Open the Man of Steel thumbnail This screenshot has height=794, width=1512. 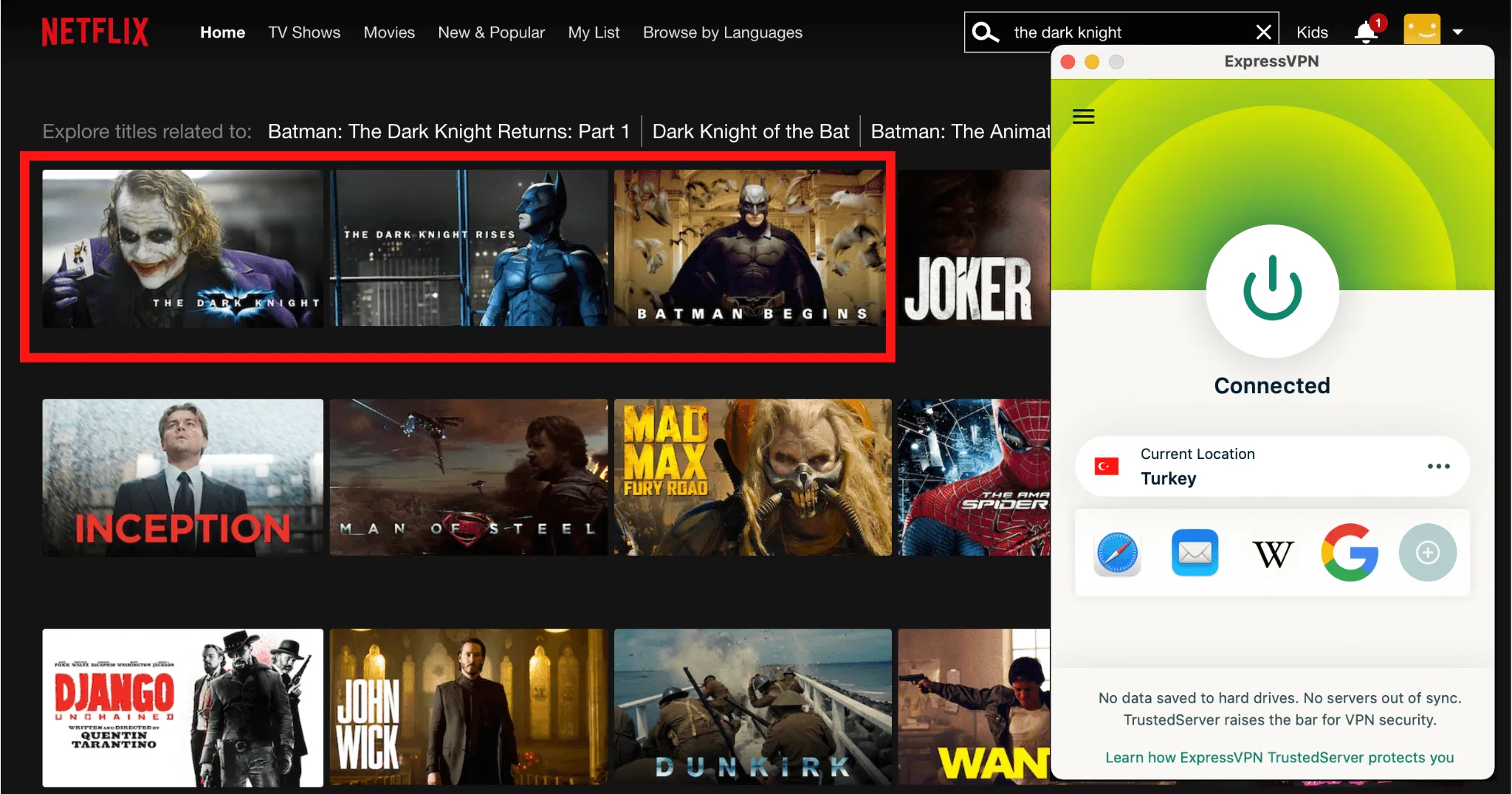(469, 477)
